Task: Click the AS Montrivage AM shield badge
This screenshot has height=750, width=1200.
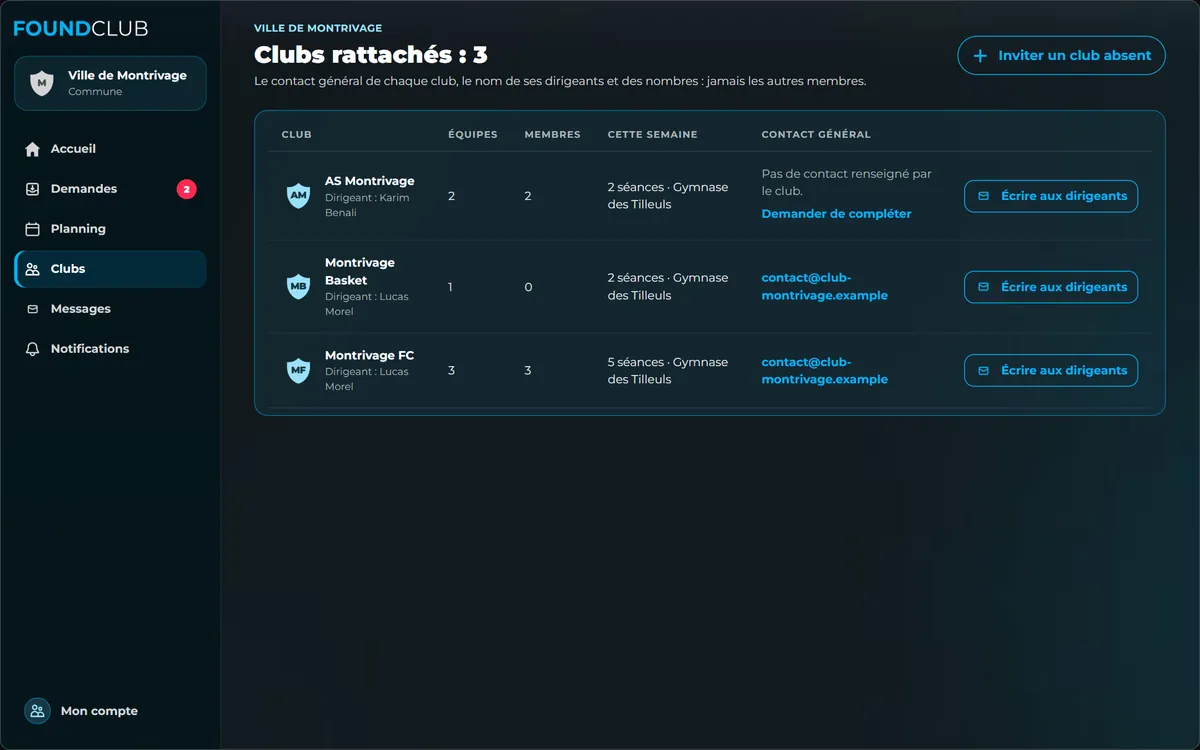Action: 298,196
